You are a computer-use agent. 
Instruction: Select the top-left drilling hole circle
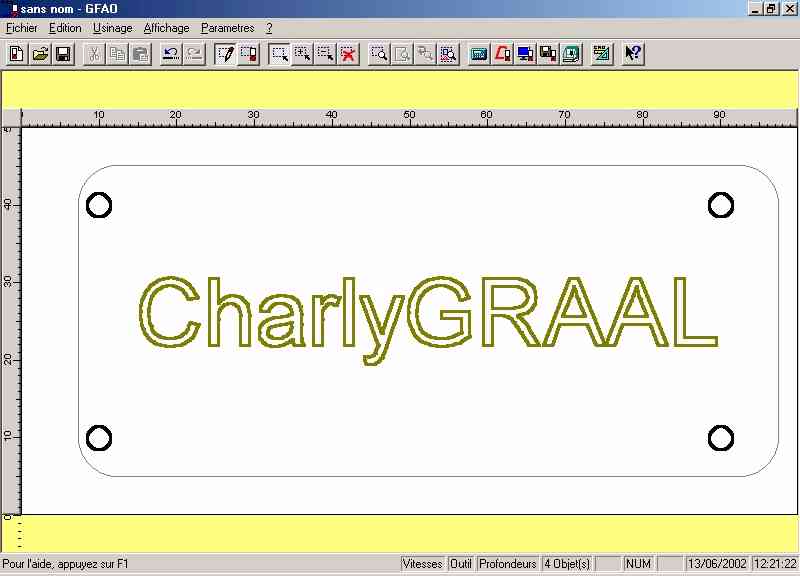[x=99, y=205]
